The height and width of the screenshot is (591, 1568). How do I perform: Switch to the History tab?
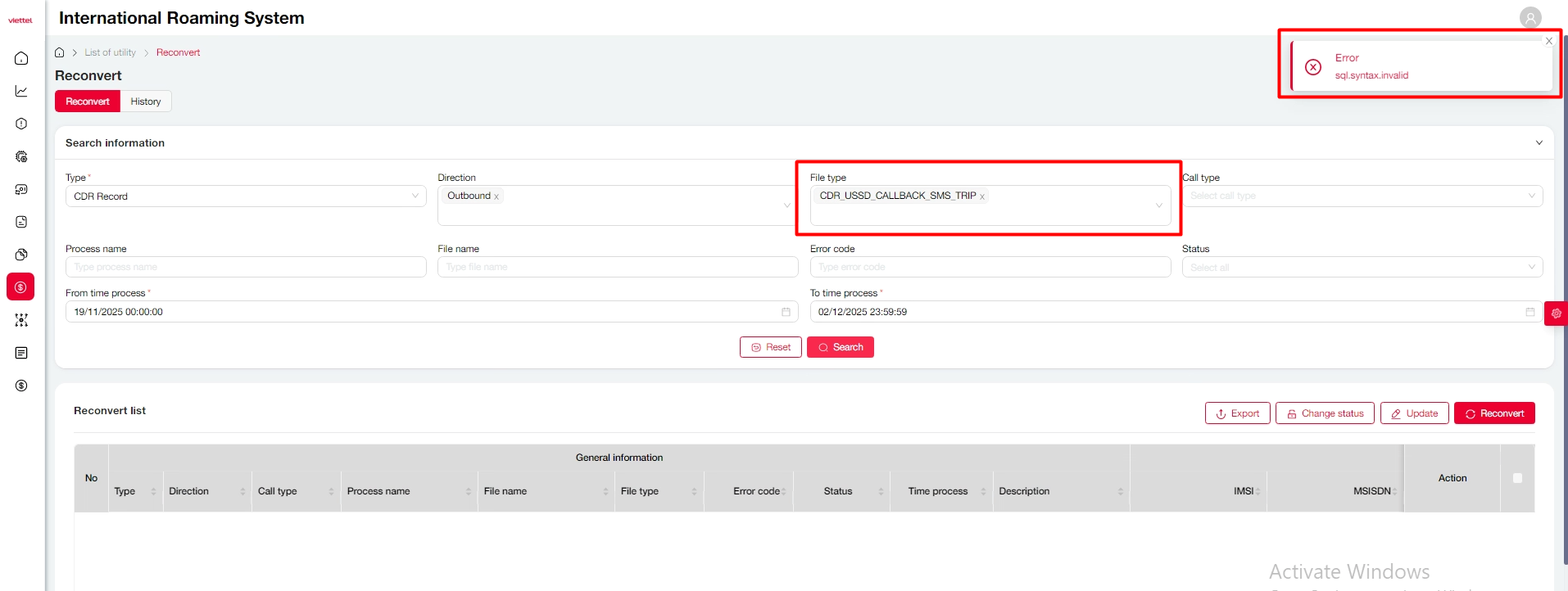146,102
